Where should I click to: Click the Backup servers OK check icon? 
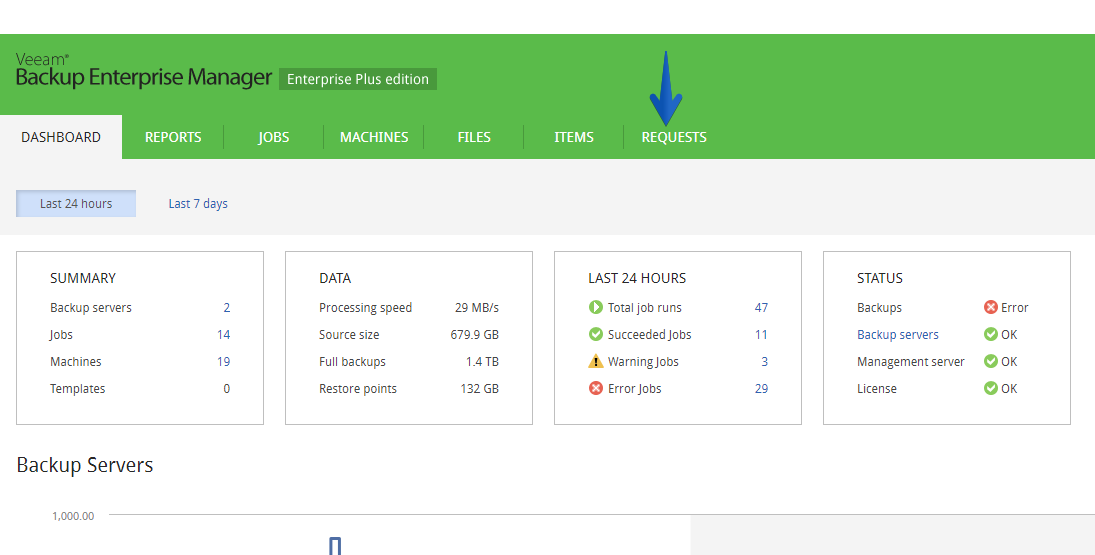pyautogui.click(x=990, y=334)
